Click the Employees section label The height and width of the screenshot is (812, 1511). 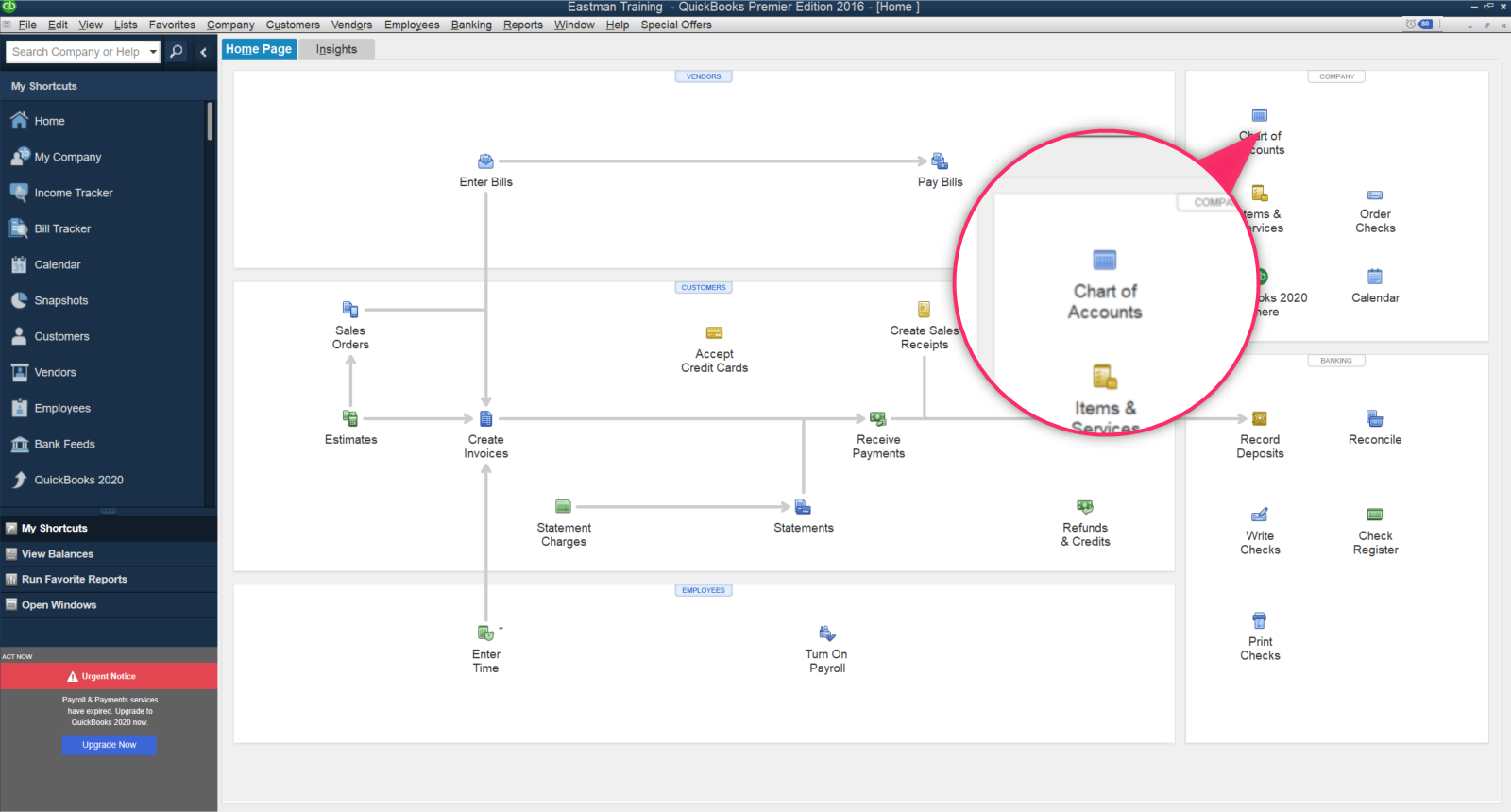click(x=704, y=590)
